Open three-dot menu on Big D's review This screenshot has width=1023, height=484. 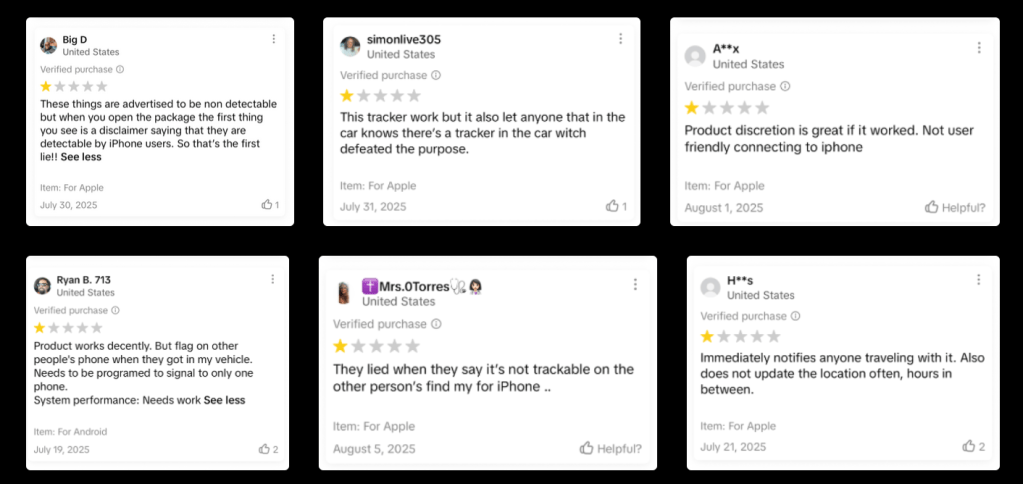pos(273,39)
